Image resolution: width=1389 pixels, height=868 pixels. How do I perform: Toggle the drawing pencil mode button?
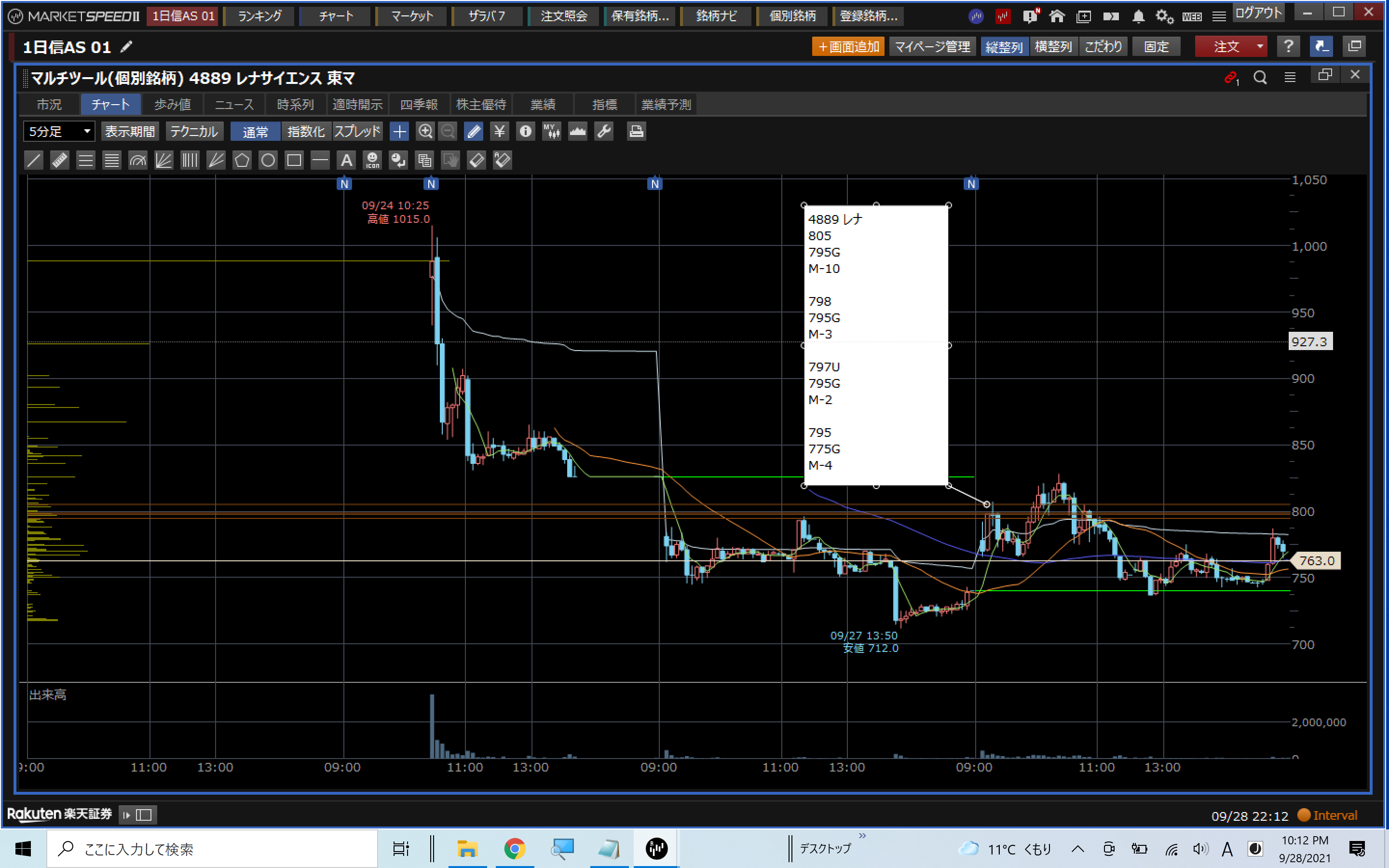(474, 132)
